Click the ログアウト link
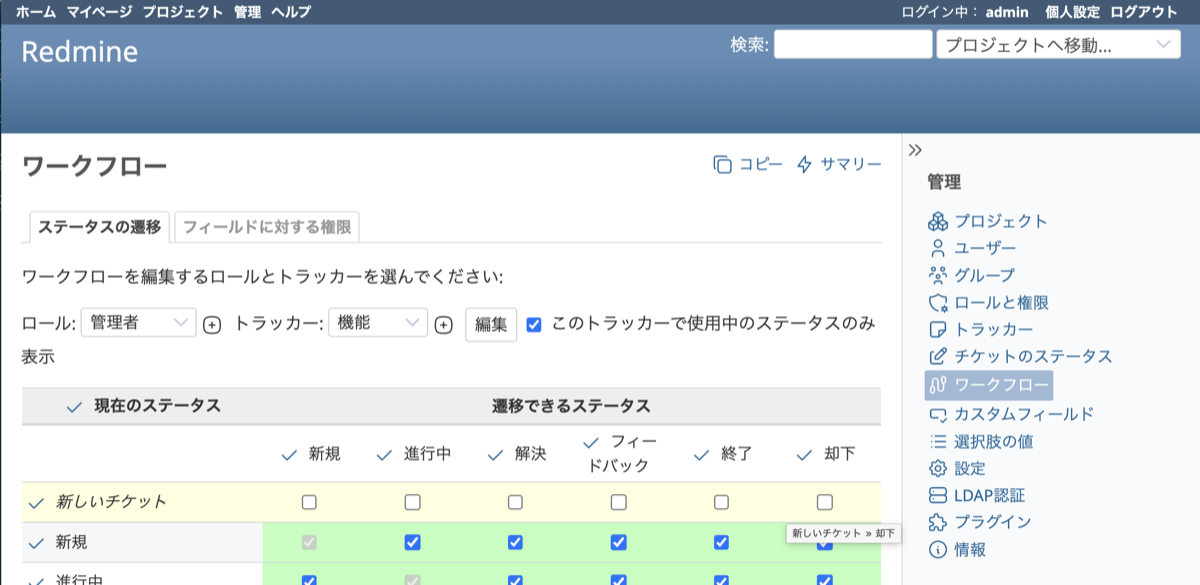Screen dimensions: 1200x585 1144,12
